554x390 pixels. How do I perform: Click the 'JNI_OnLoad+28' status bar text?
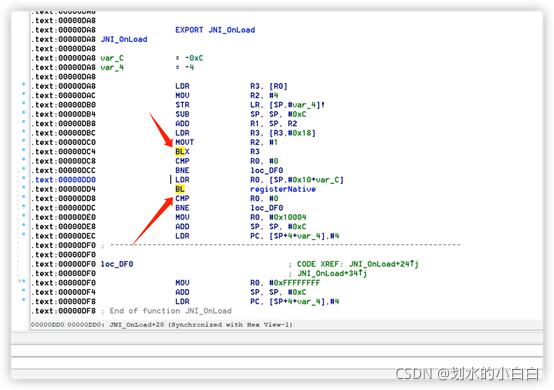pyautogui.click(x=137, y=325)
